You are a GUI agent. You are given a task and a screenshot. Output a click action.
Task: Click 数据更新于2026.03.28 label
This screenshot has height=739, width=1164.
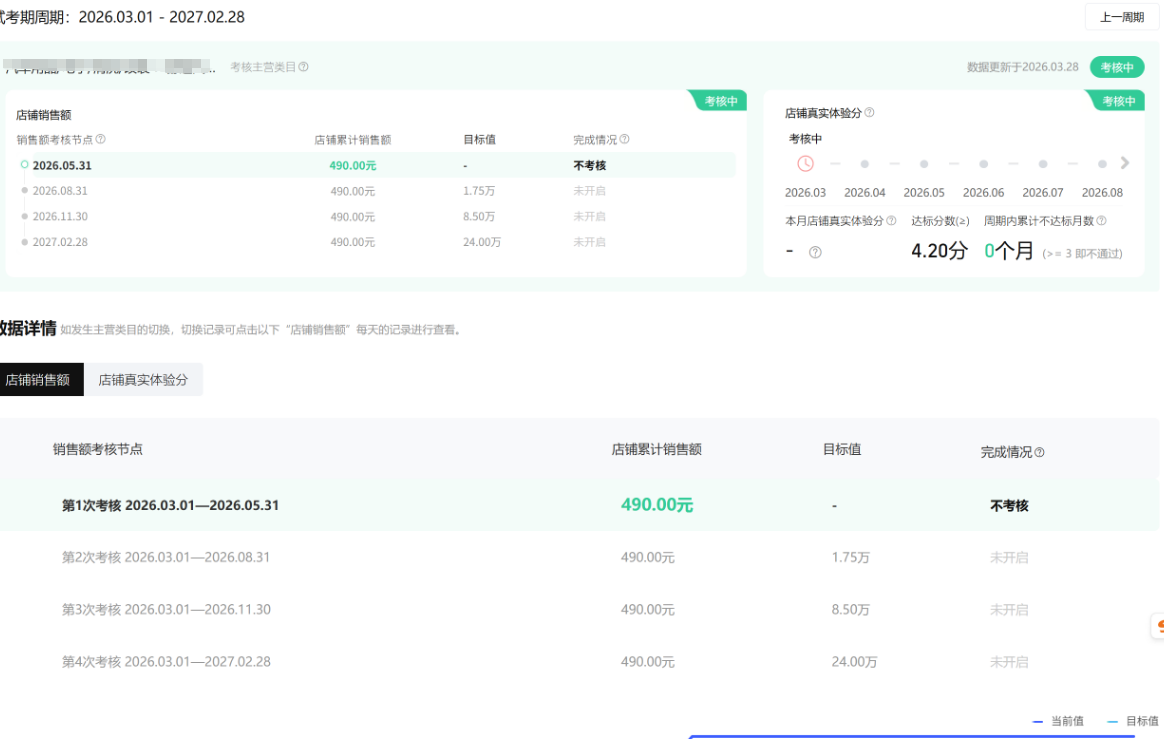[x=1023, y=67]
